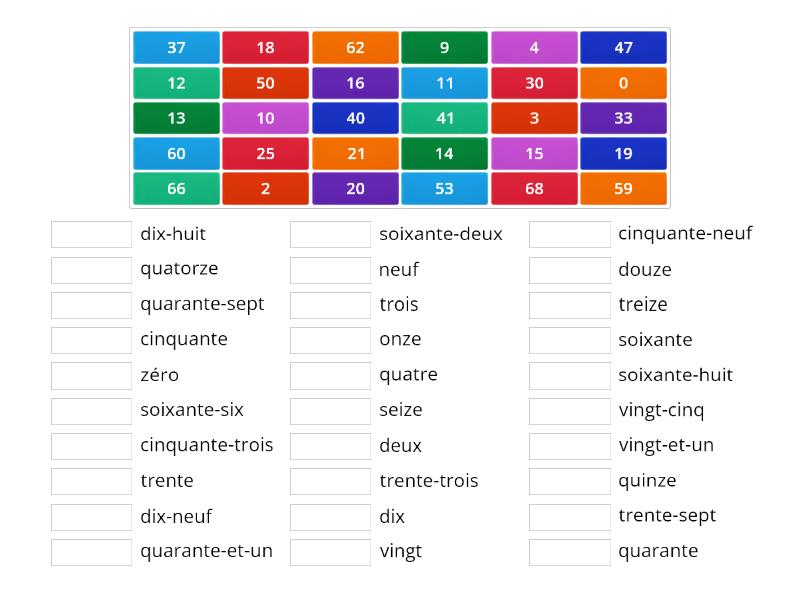Select the blank box for quarante
This screenshot has width=800, height=600.
click(x=570, y=552)
